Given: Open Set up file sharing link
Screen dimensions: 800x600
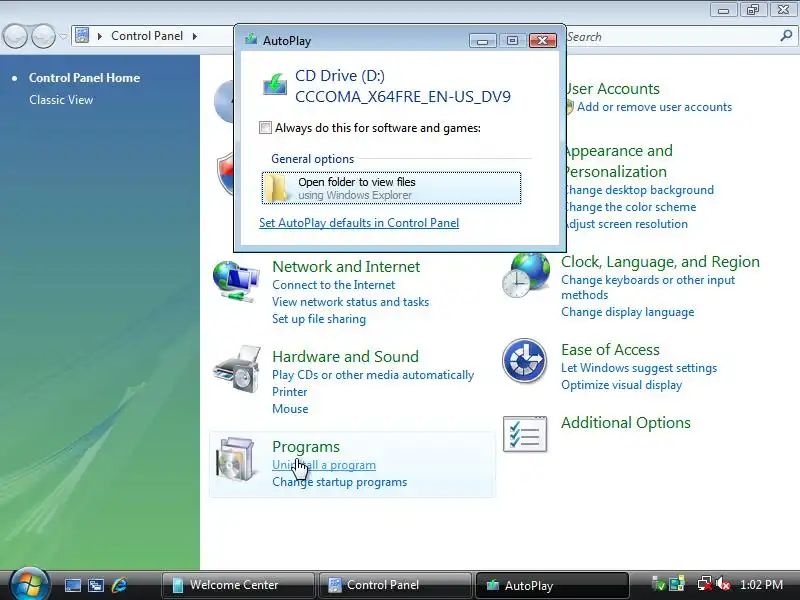Looking at the screenshot, I should (x=319, y=319).
